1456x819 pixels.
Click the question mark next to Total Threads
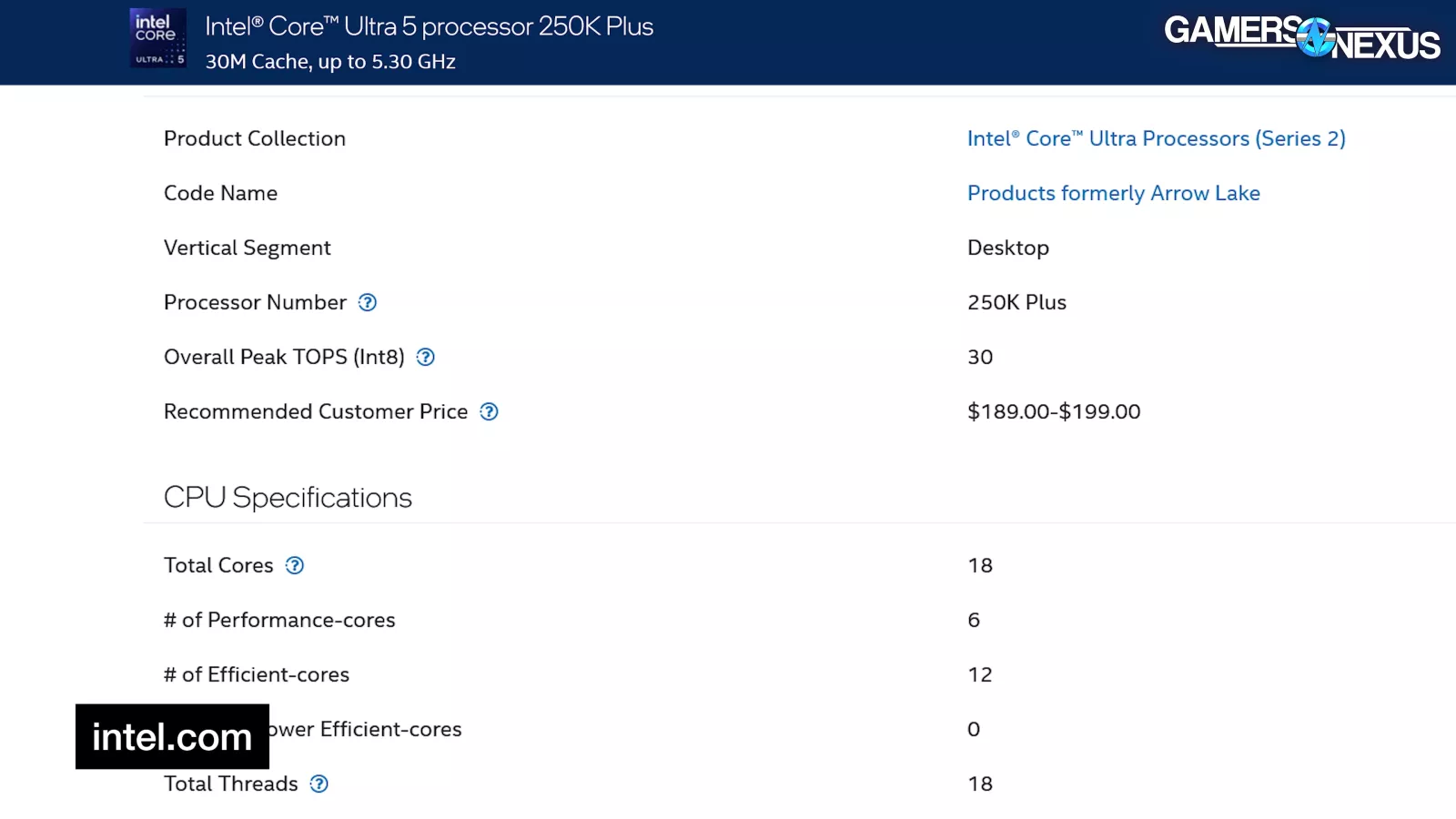[319, 784]
